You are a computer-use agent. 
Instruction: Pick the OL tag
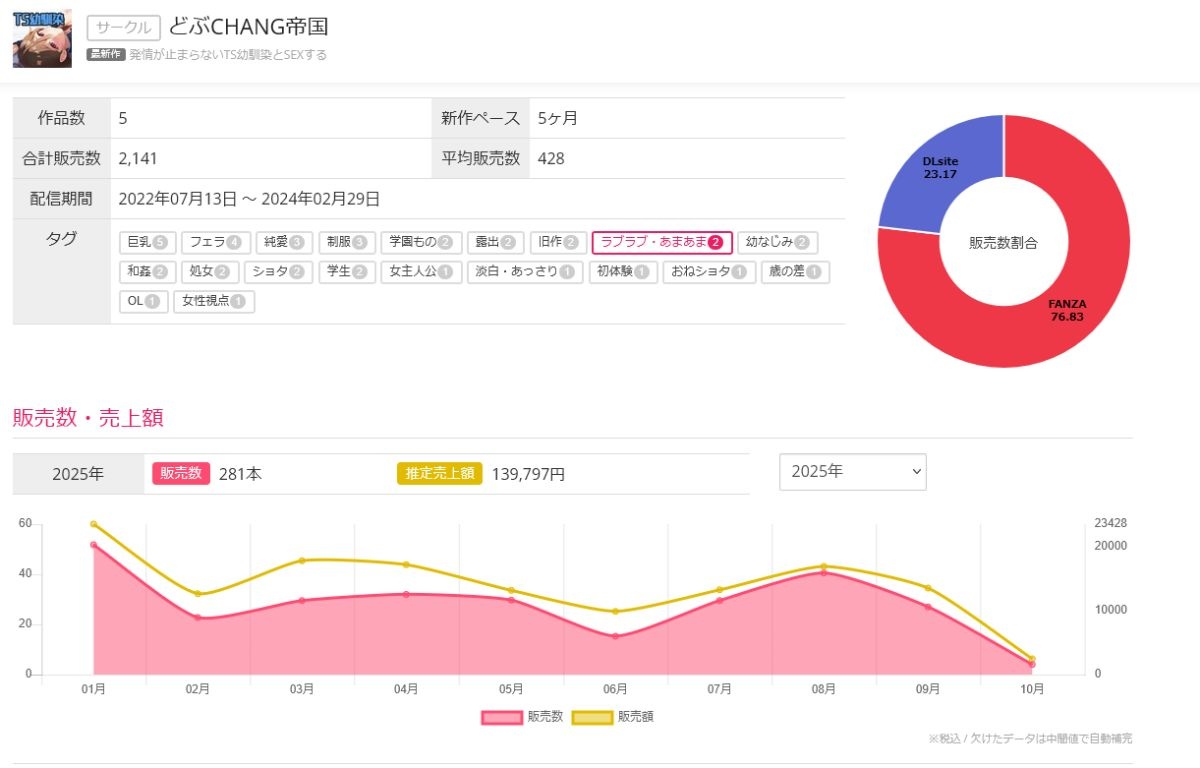click(143, 302)
